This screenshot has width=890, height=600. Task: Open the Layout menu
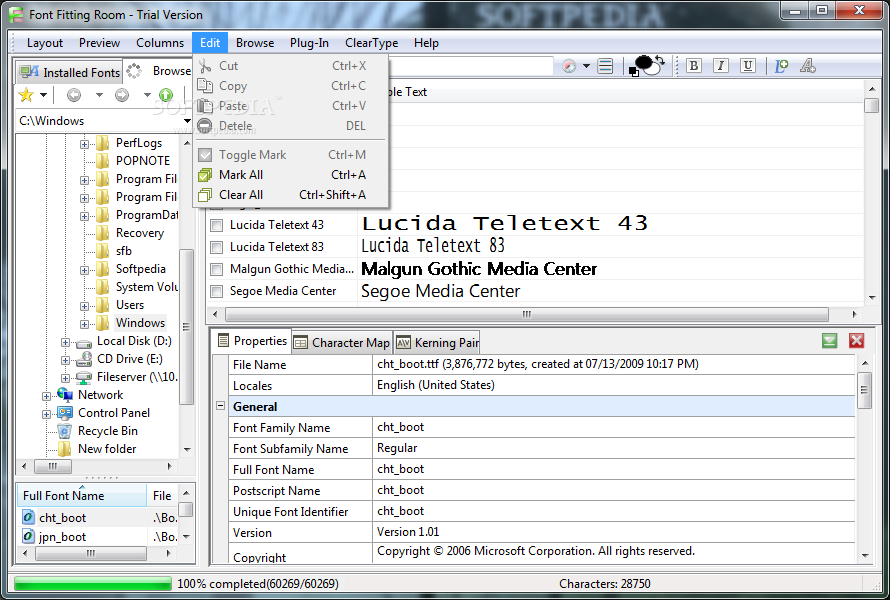[45, 43]
